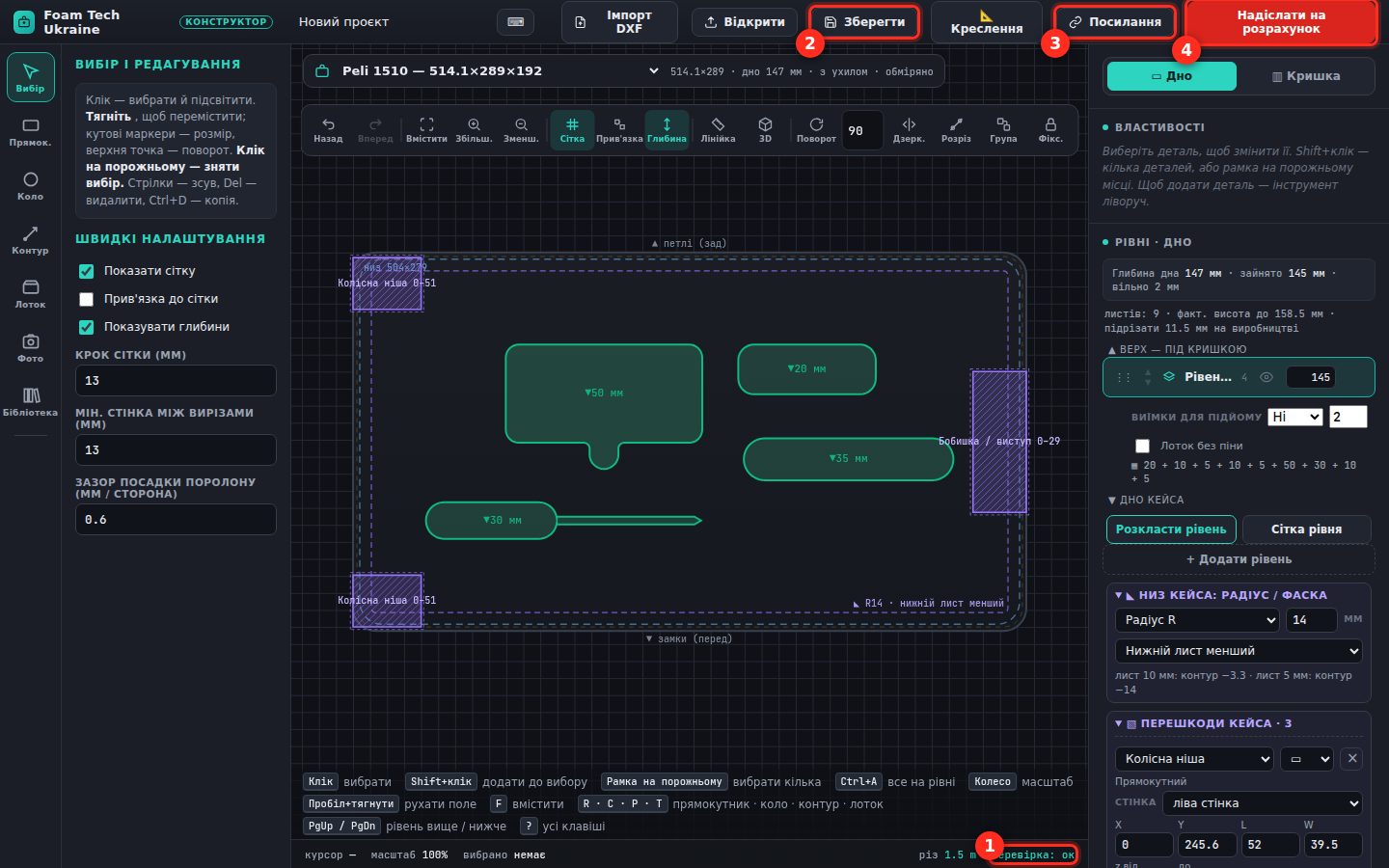Open the Колісна ніша obstacle dropdown

[1194, 759]
